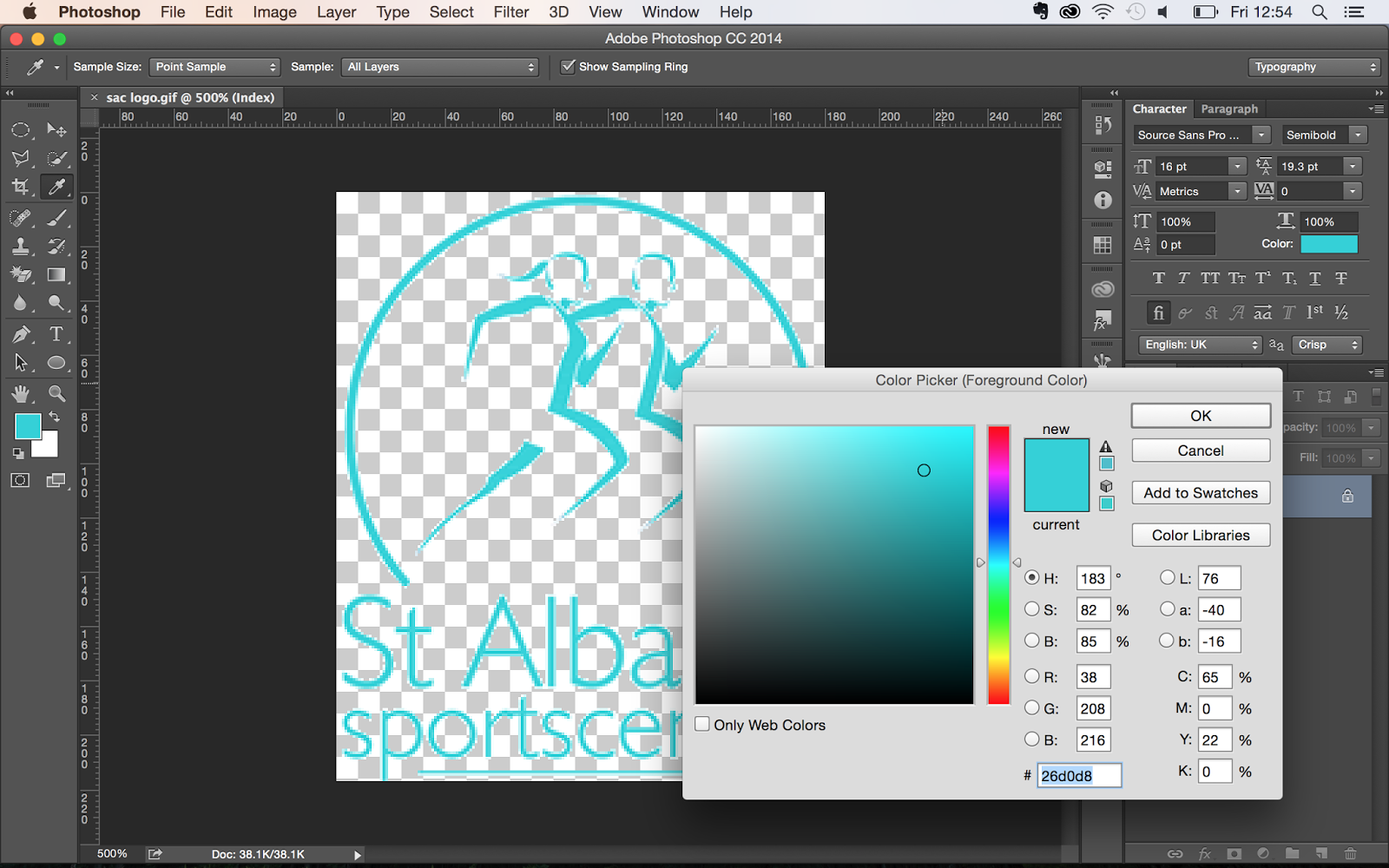Viewport: 1389px width, 868px height.
Task: Click OK in the Color Picker
Action: (x=1201, y=416)
